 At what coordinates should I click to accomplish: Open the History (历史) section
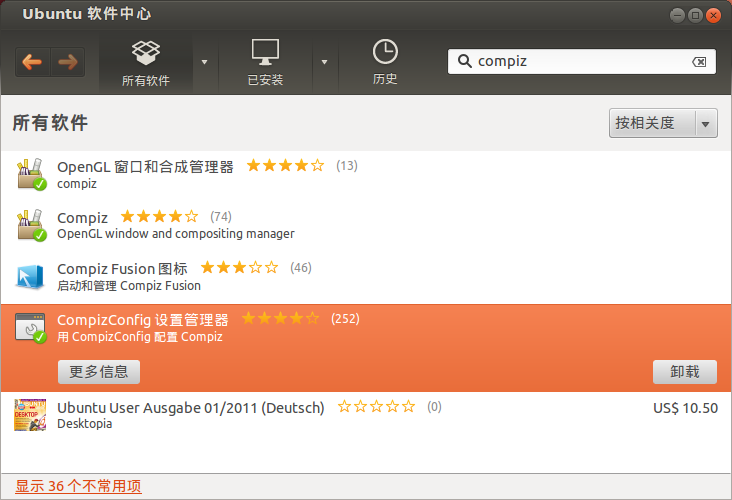(385, 63)
